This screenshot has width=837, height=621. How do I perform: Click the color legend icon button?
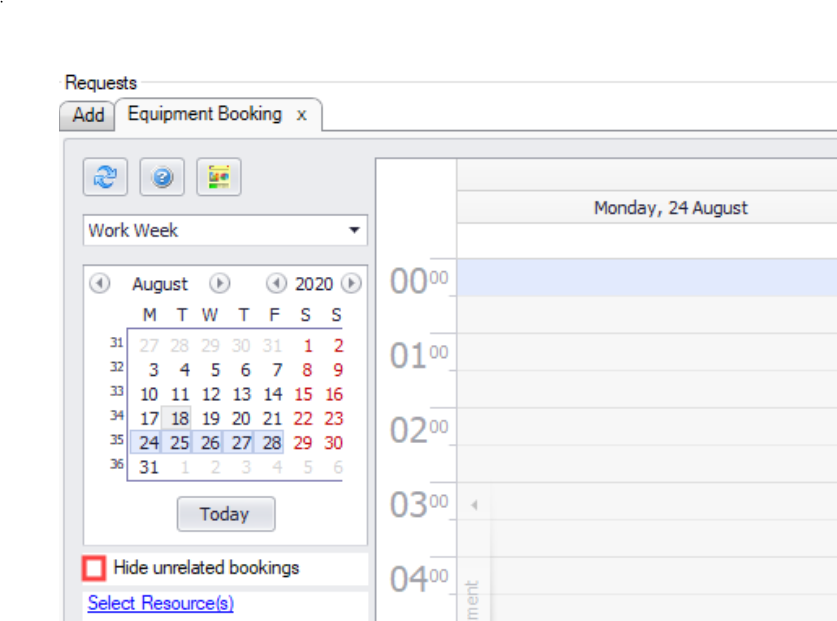[219, 177]
